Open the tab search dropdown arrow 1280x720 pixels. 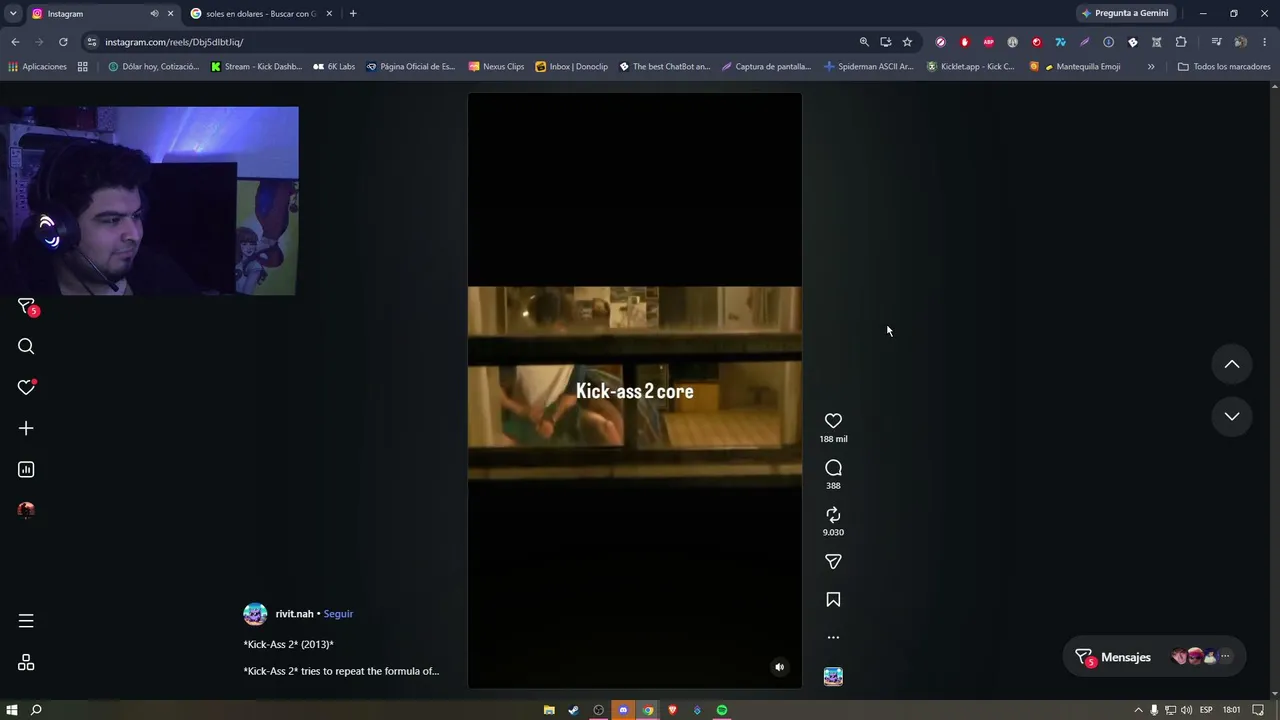[x=12, y=14]
